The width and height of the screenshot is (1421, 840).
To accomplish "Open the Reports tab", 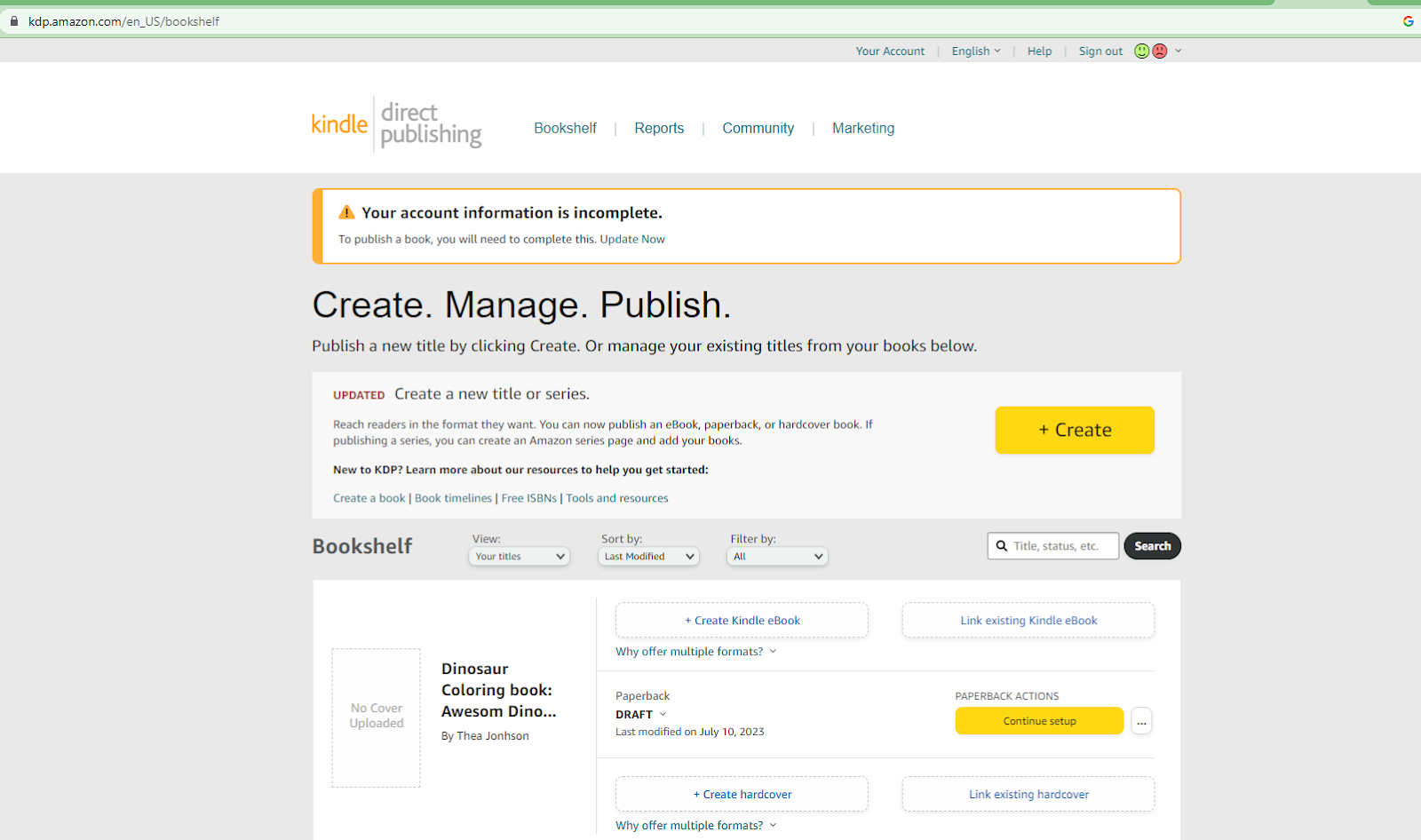I will tap(659, 128).
